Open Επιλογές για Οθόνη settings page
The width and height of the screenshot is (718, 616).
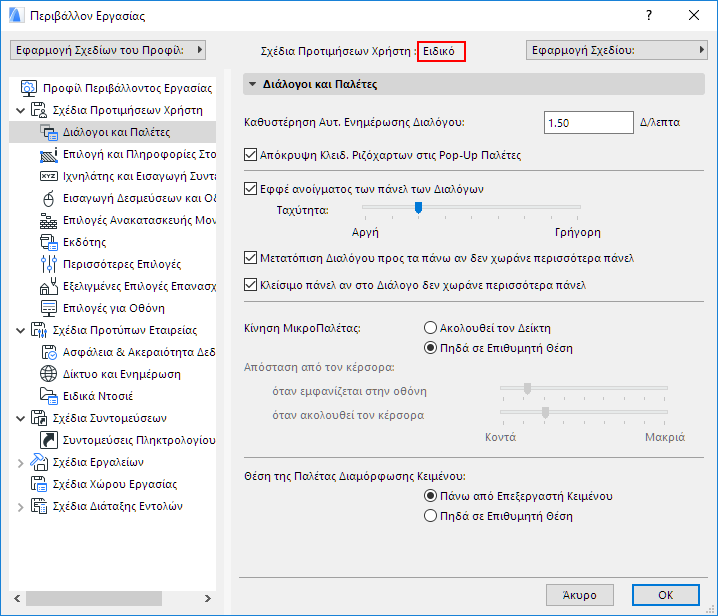pos(114,308)
